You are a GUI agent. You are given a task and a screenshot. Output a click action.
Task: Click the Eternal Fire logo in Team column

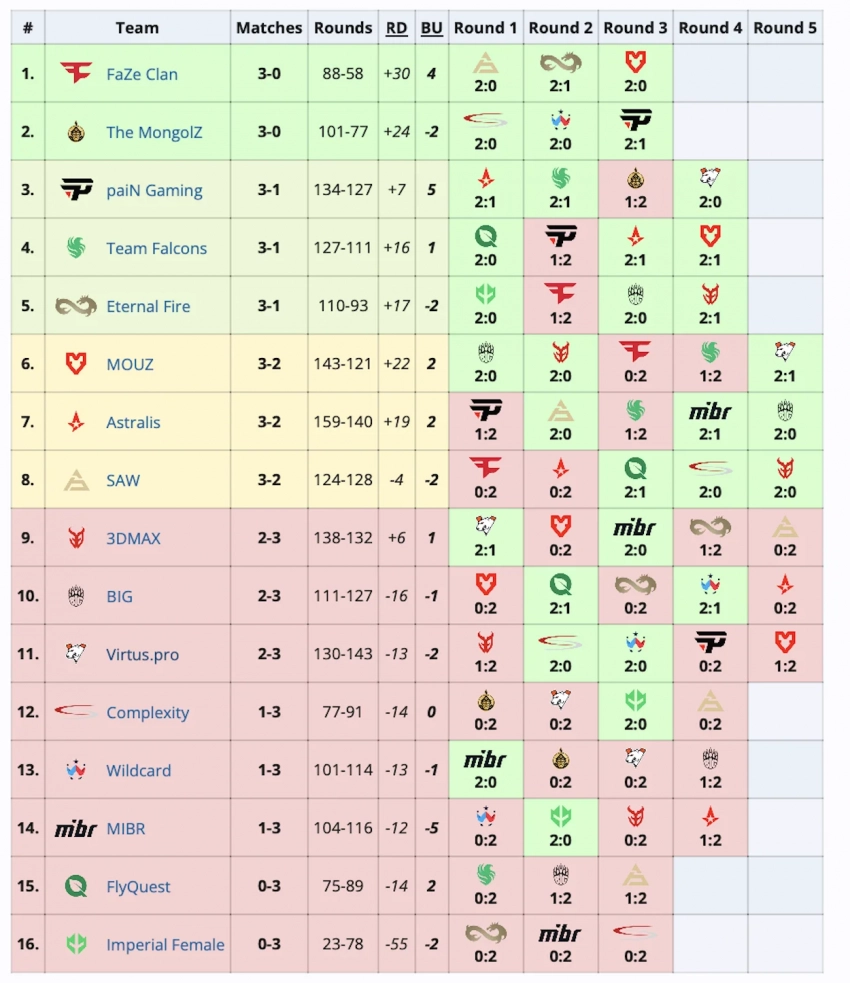point(76,305)
